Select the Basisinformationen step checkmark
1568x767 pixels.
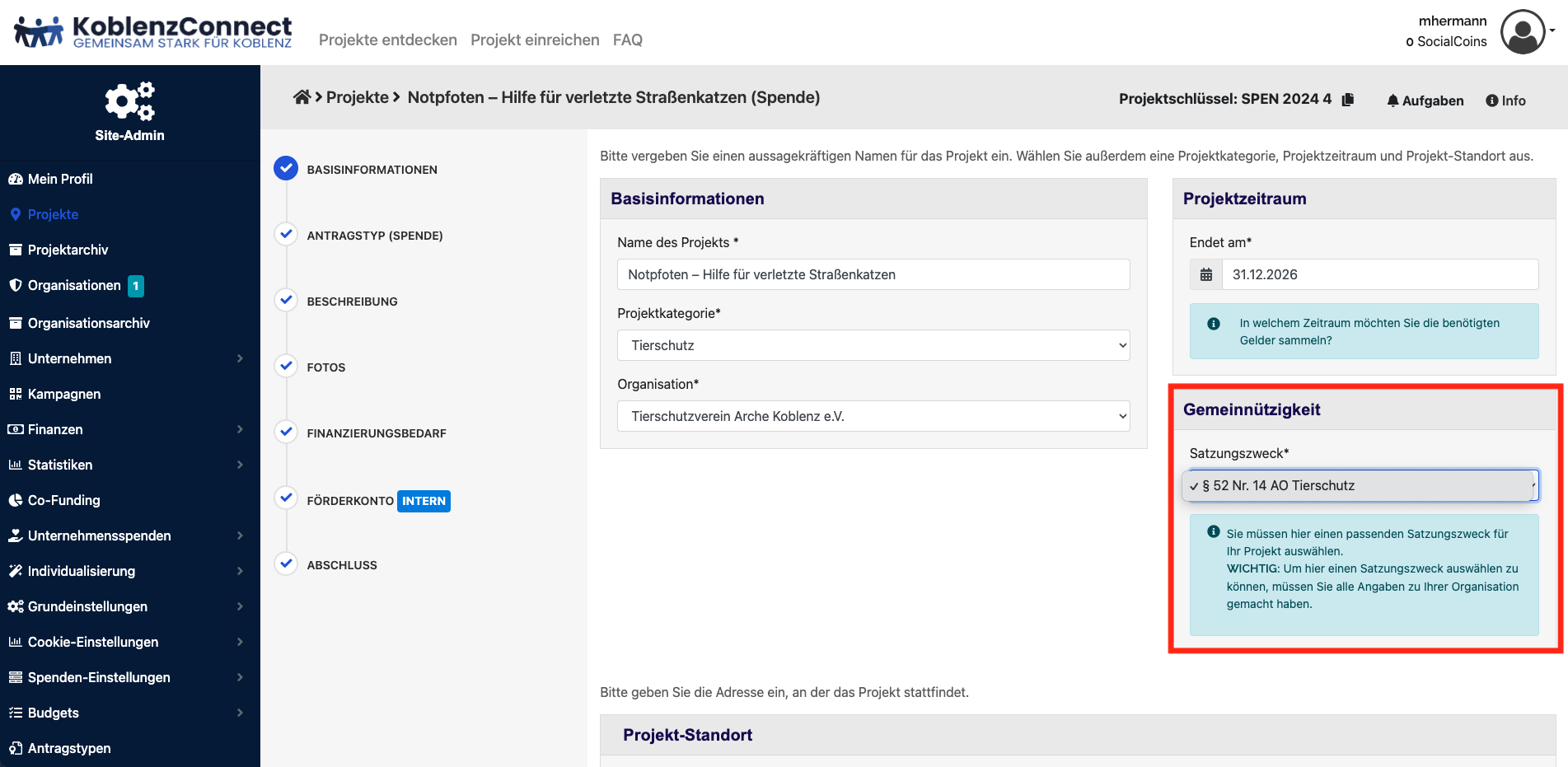tap(286, 168)
